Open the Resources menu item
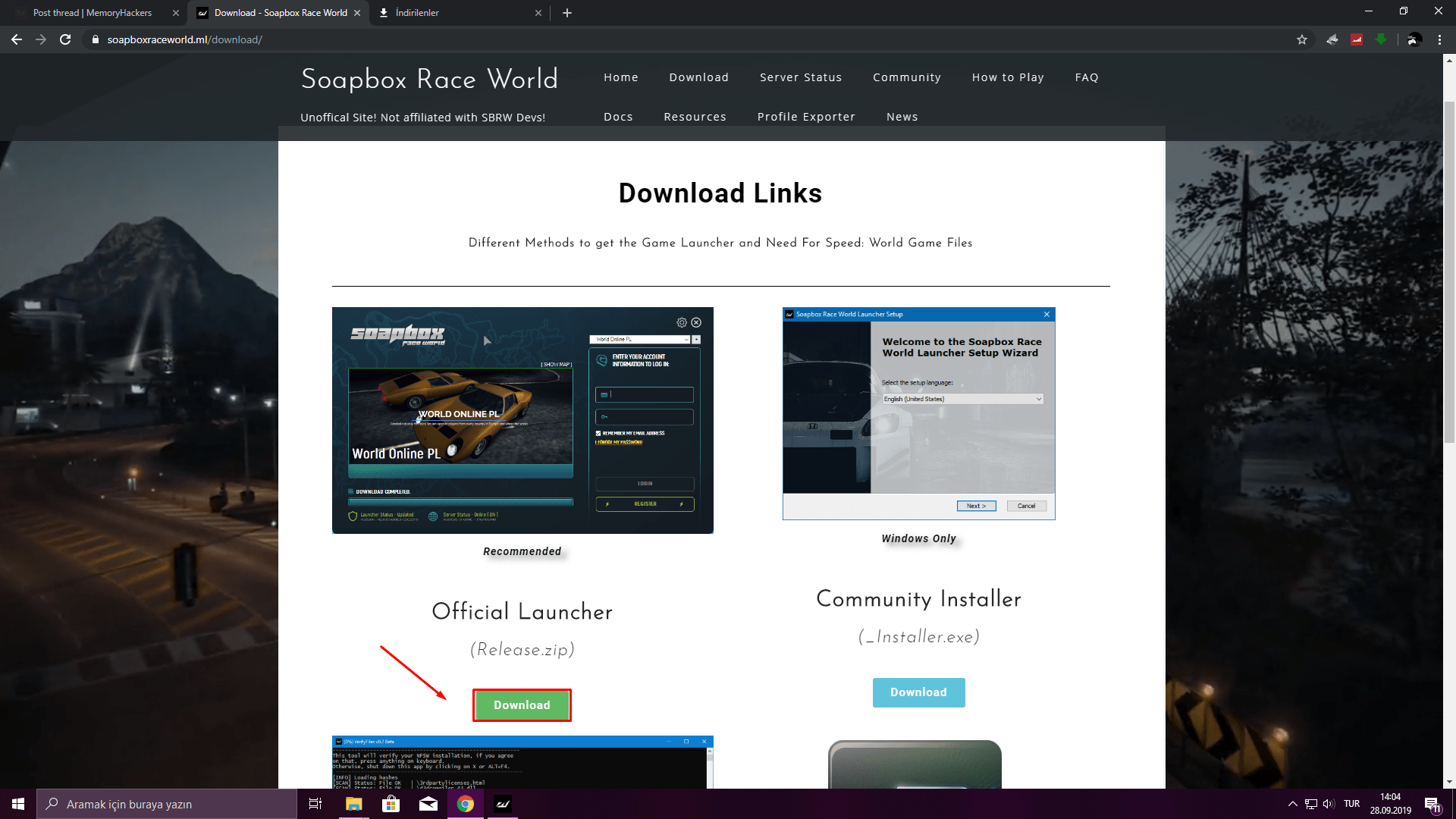Image resolution: width=1456 pixels, height=819 pixels. click(695, 117)
